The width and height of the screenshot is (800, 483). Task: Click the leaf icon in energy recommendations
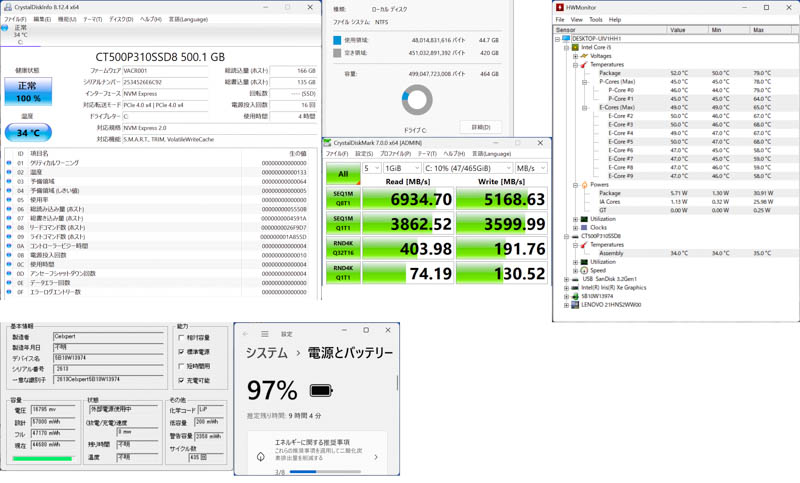coord(261,457)
